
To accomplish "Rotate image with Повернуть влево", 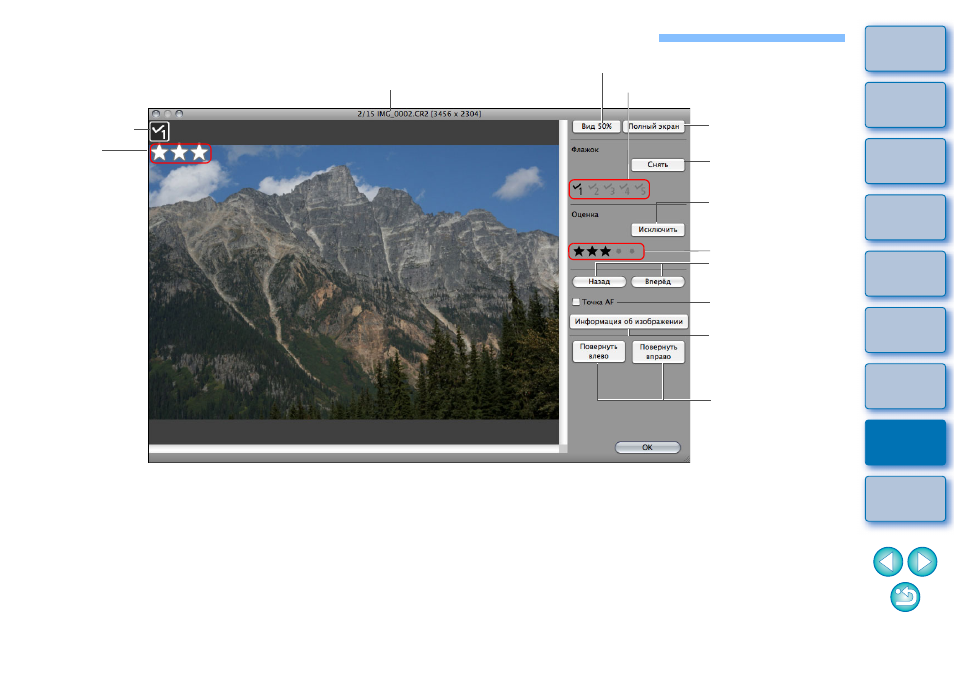I will [x=599, y=352].
